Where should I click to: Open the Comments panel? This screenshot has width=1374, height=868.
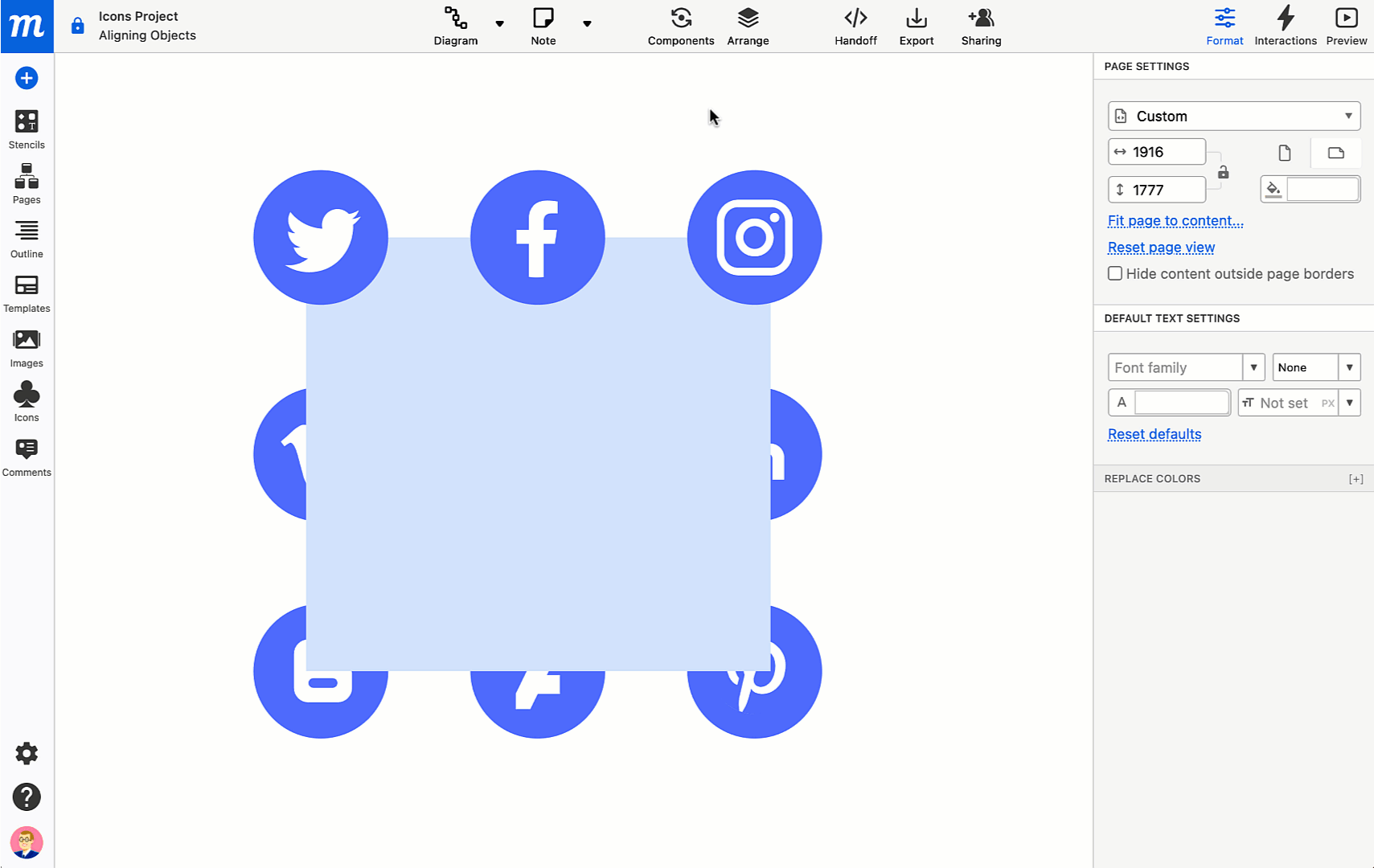[x=27, y=454]
